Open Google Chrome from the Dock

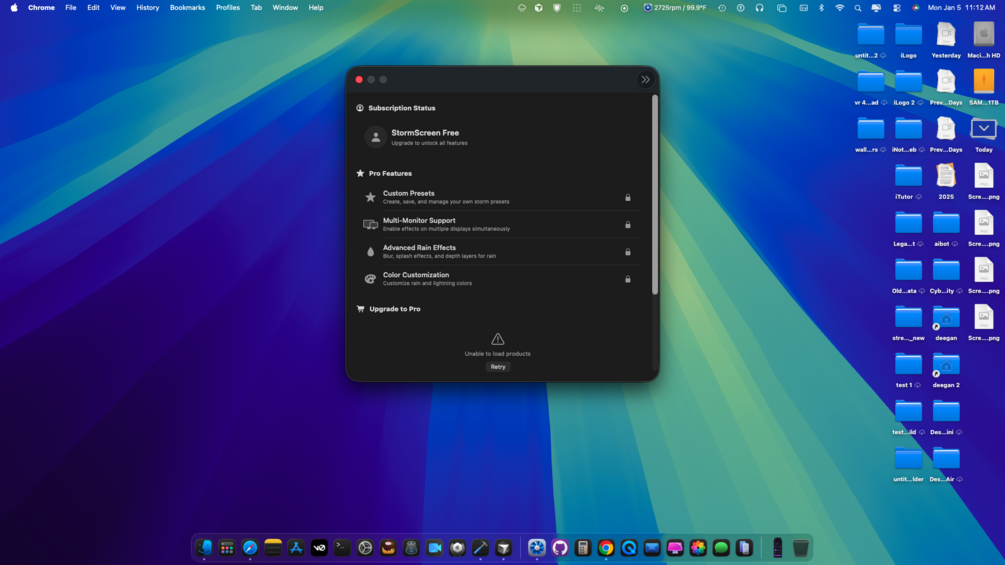(606, 548)
